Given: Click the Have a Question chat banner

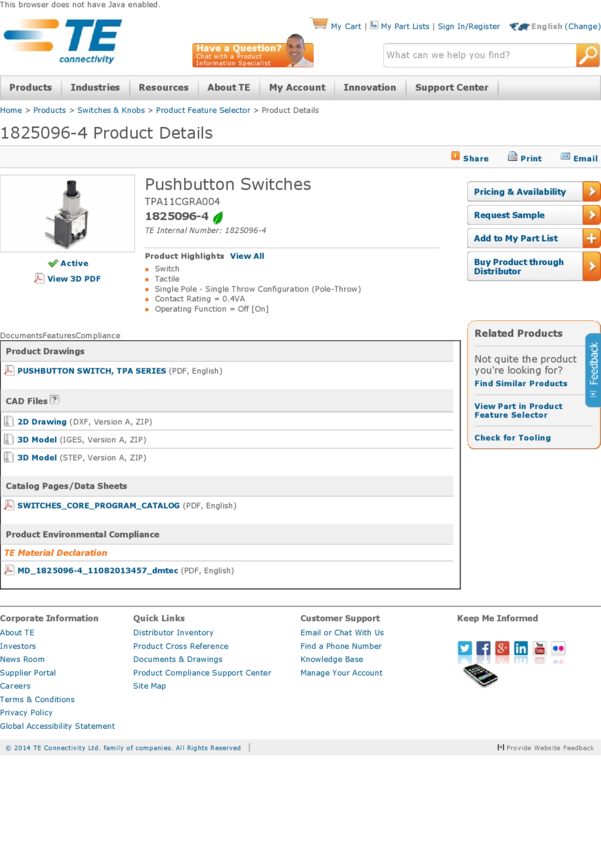Looking at the screenshot, I should tap(253, 51).
